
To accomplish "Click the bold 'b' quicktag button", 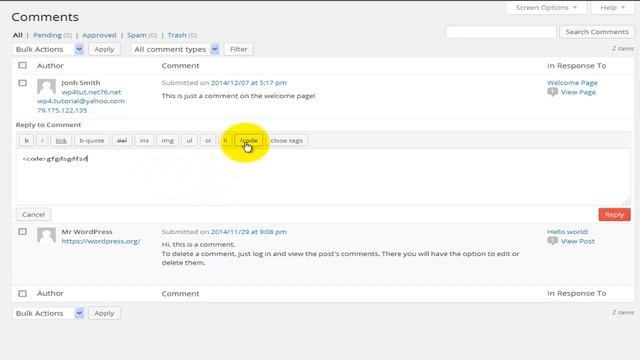I will click(x=27, y=140).
